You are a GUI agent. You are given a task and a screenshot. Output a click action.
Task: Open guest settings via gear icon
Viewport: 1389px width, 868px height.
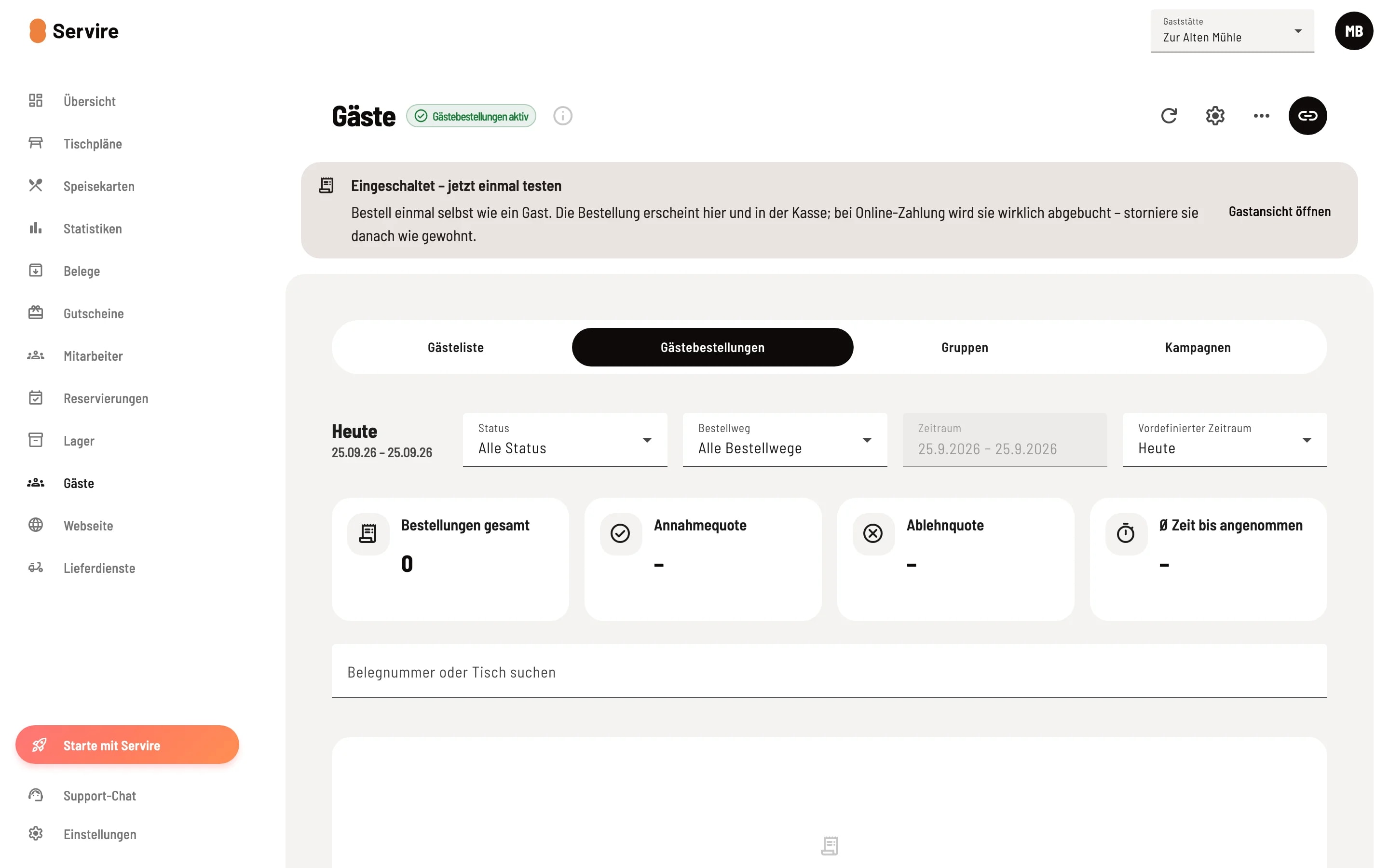1215,116
